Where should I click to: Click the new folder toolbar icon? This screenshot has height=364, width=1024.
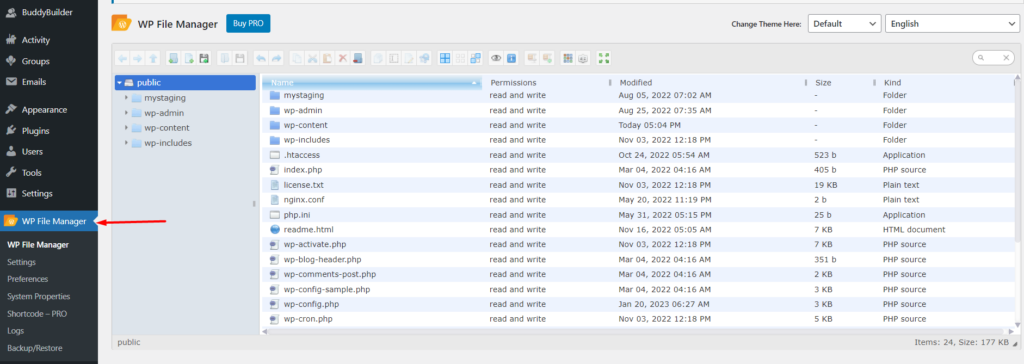click(173, 58)
